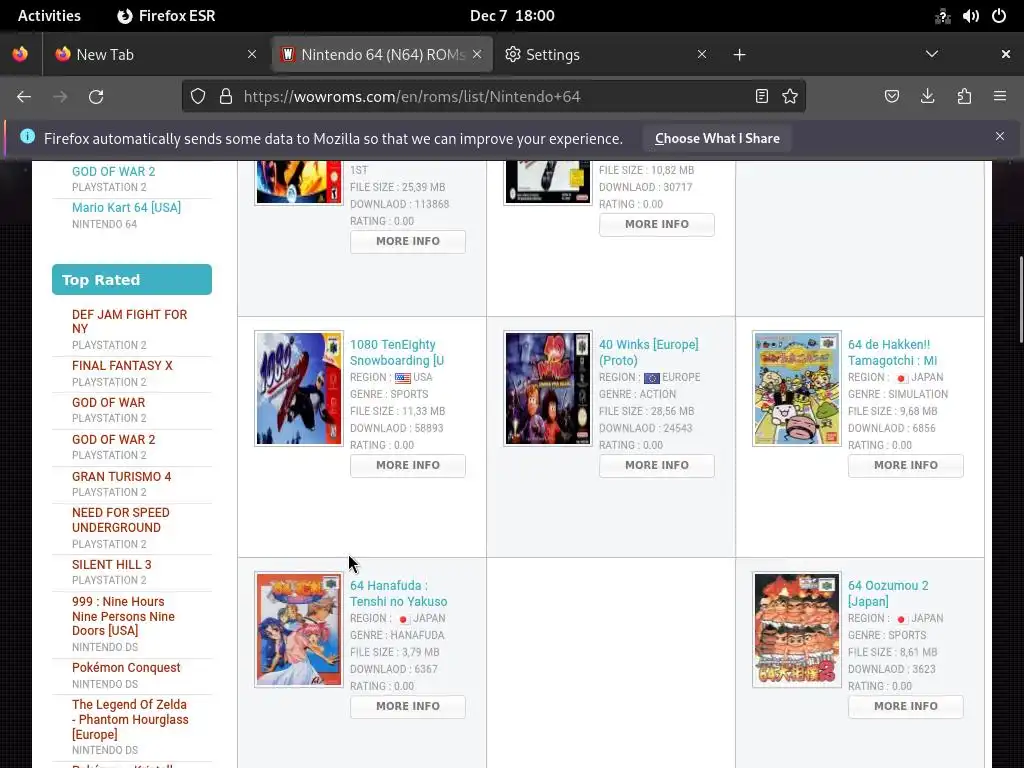The height and width of the screenshot is (768, 1024).
Task: Open clock and calendar Dec 7 18:00
Action: coord(512,16)
